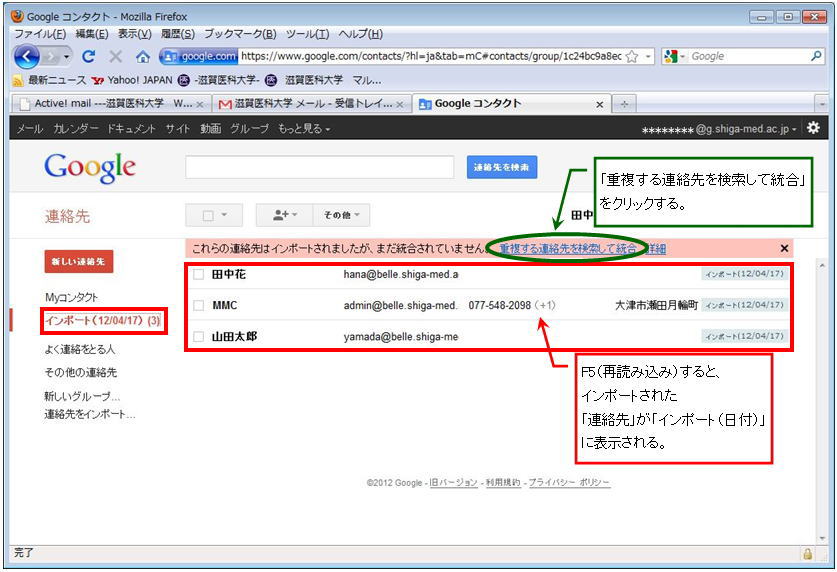The image size is (837, 572).
Task: Open a new tab with plus button
Action: [624, 104]
